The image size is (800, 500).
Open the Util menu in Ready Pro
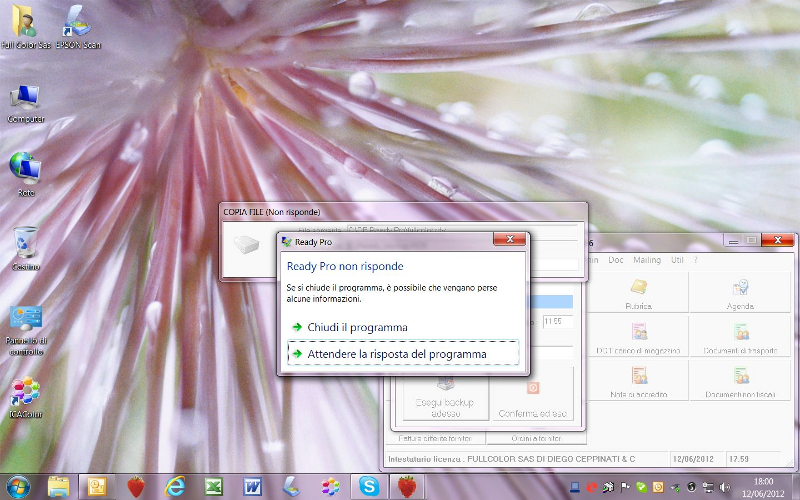click(677, 260)
